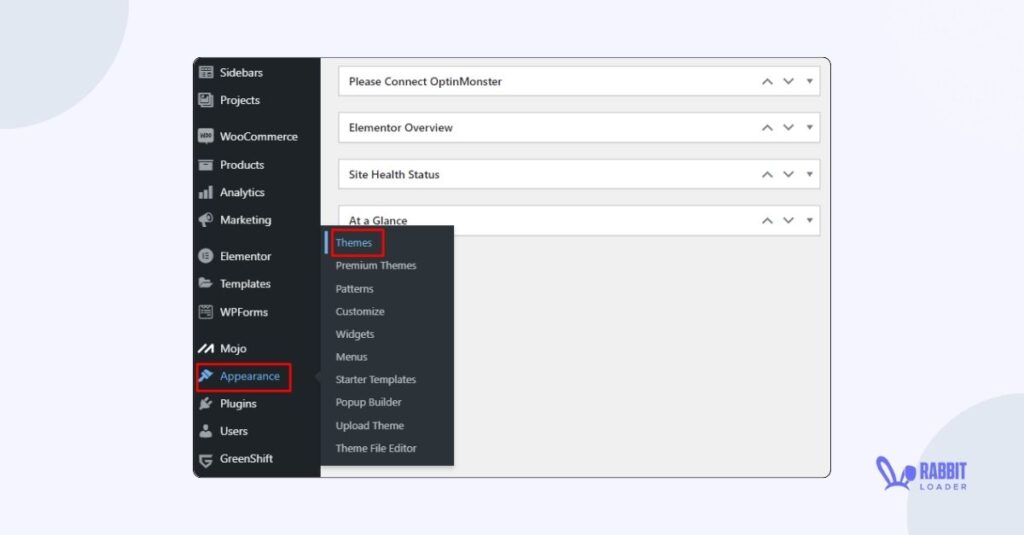Click the Elementor circle icon
Viewport: 1024px width, 535px height.
(206, 256)
